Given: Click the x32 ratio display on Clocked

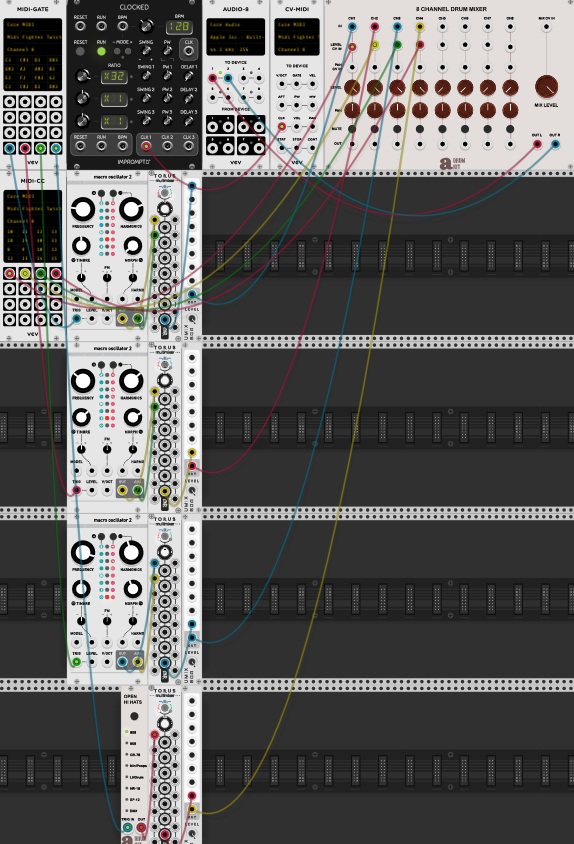Looking at the screenshot, I should click(x=114, y=76).
